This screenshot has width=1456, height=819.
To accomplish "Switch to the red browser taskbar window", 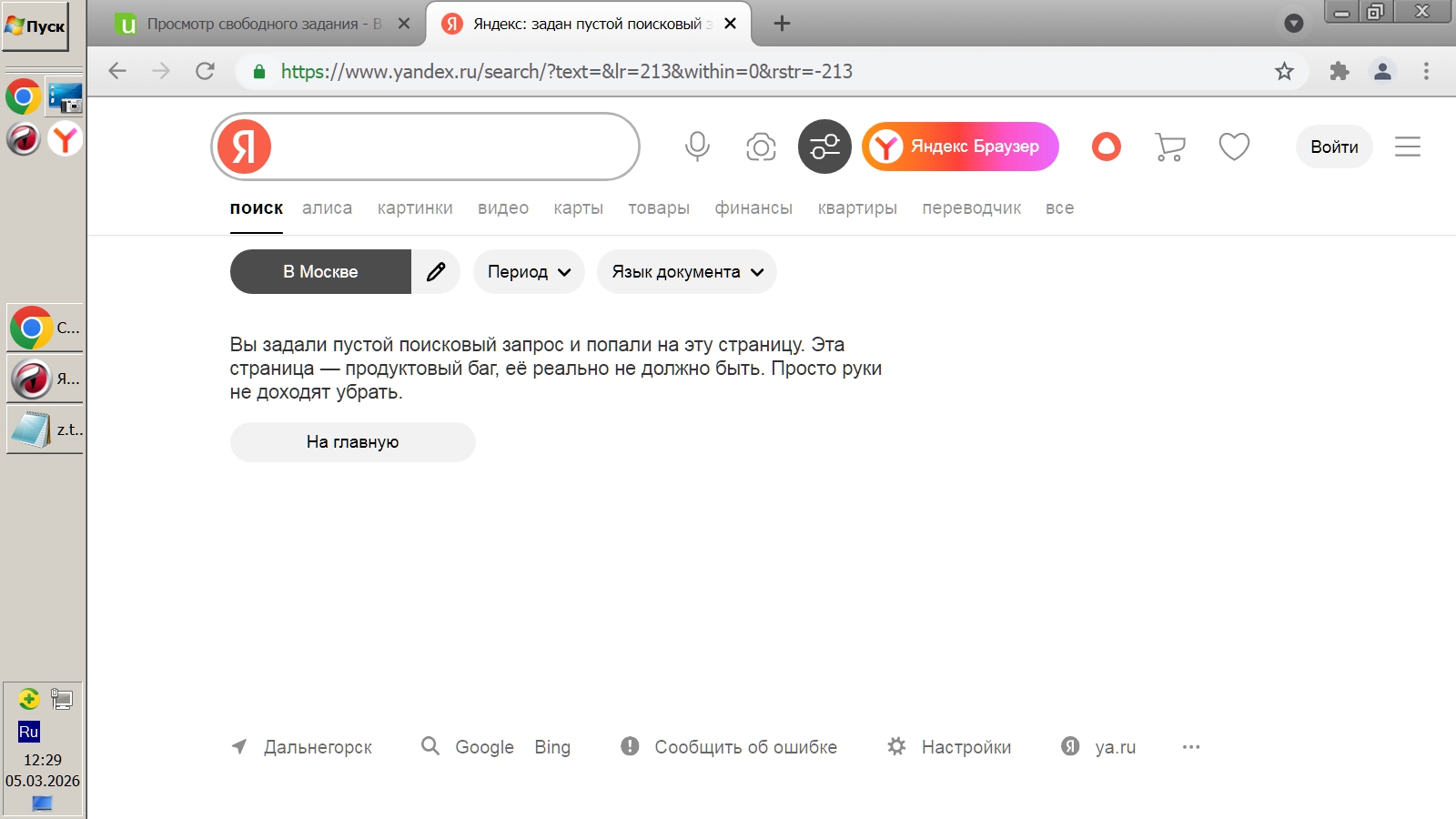I will tap(45, 378).
